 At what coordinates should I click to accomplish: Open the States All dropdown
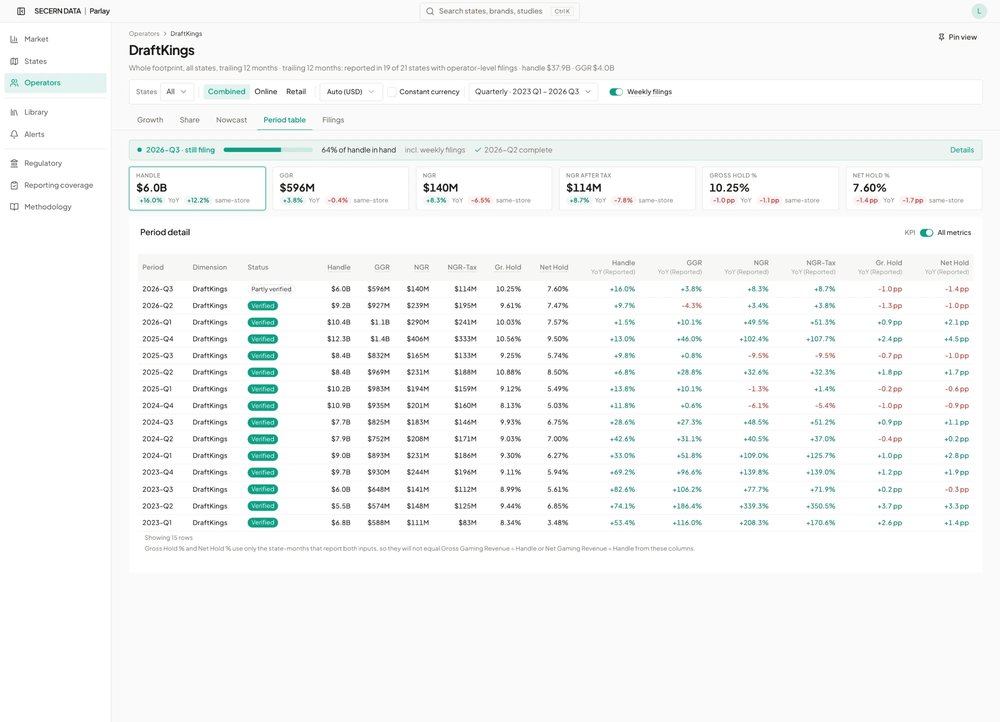(x=177, y=92)
